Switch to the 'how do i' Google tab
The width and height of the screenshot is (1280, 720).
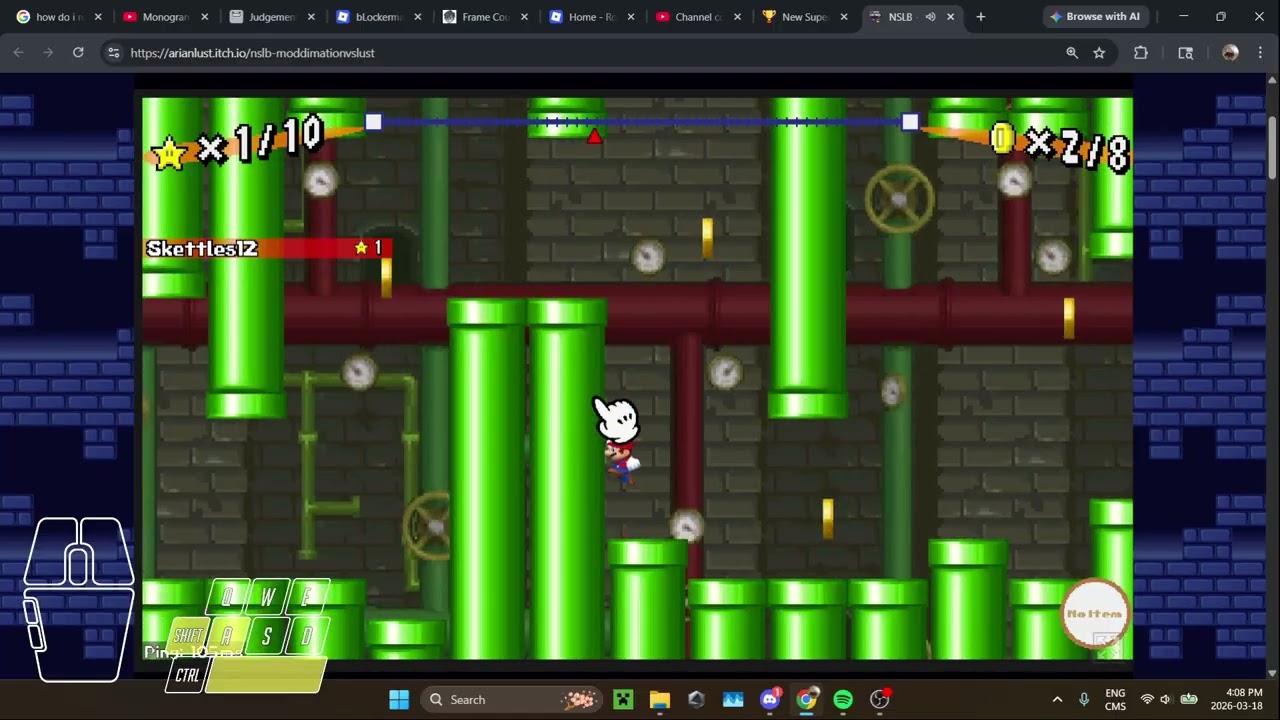click(x=56, y=17)
